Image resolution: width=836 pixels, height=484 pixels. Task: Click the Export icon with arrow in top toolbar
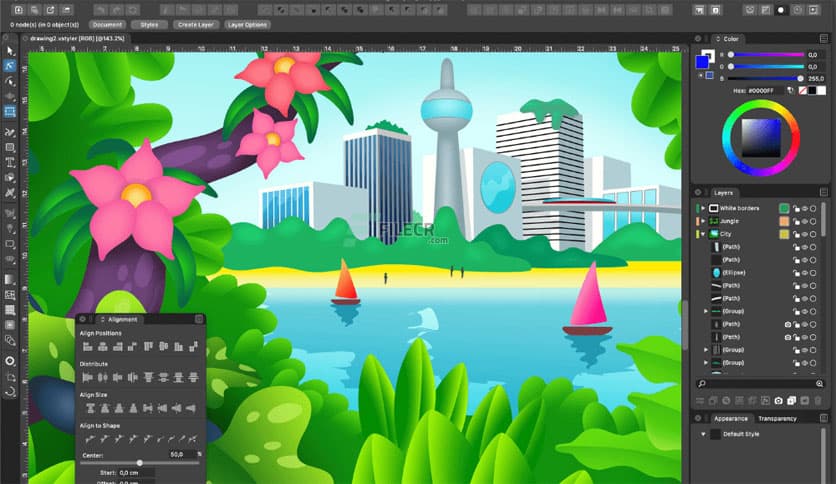50,10
